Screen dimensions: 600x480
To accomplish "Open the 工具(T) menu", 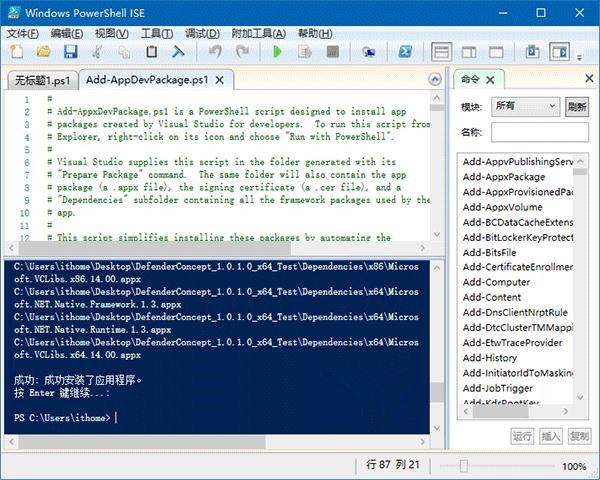I will tap(157, 34).
